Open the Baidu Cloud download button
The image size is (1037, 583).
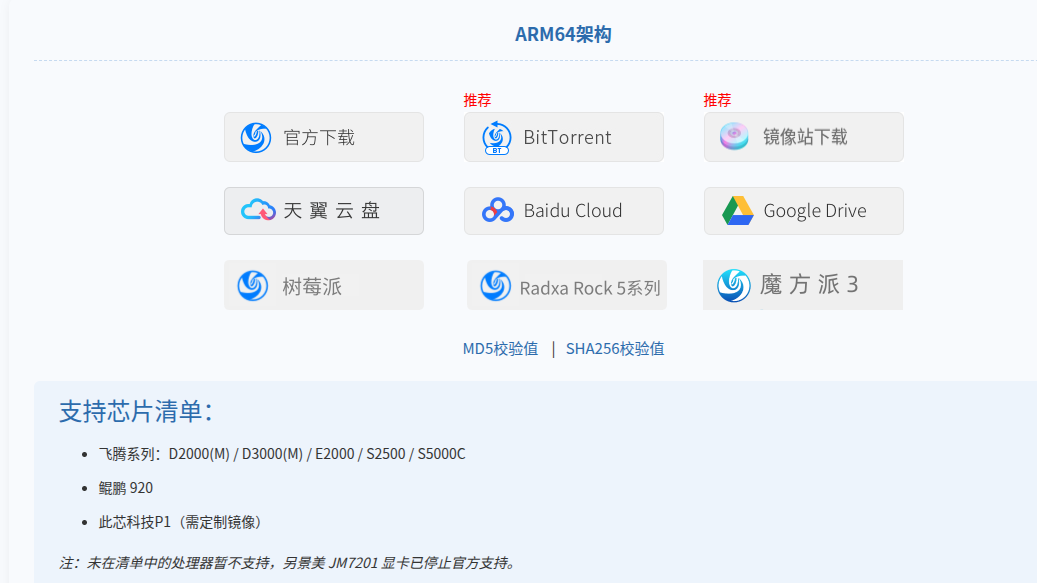[563, 211]
